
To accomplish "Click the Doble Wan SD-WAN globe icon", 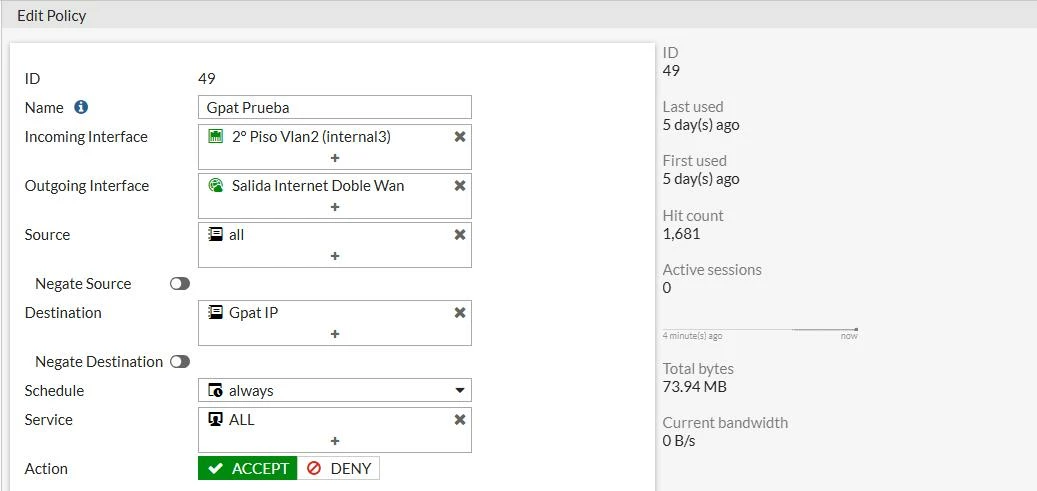I will (x=216, y=186).
